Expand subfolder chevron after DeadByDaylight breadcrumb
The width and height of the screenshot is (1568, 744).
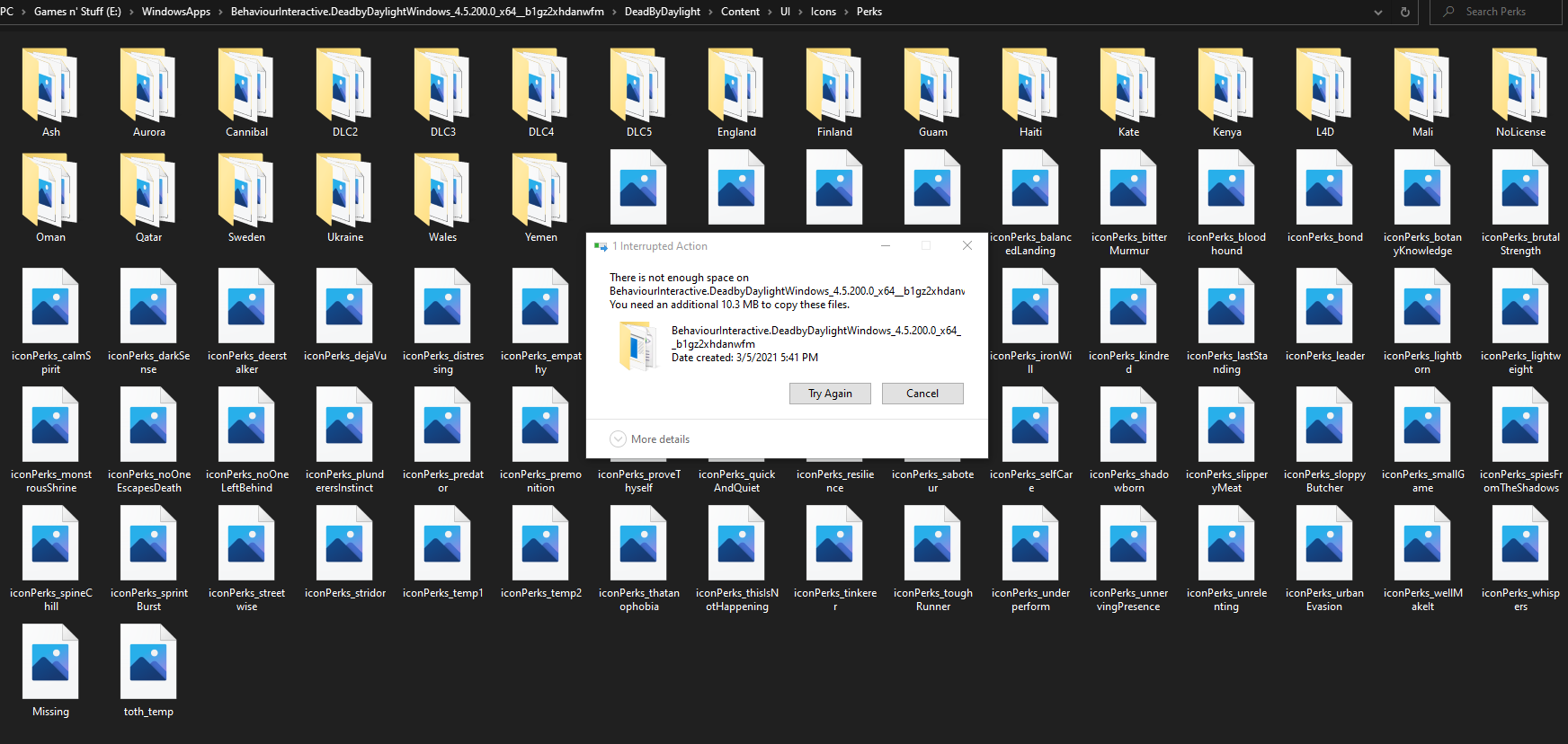[710, 12]
